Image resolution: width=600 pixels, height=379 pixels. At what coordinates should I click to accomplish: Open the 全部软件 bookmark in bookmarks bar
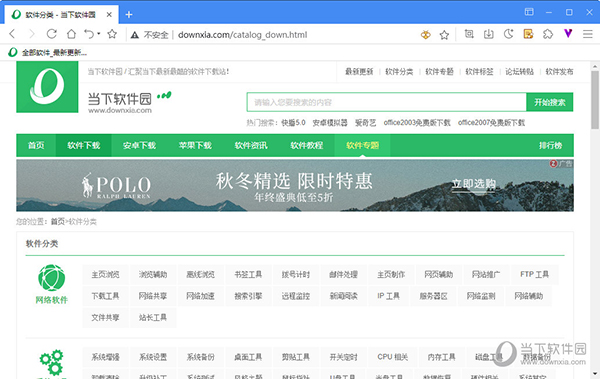(48, 52)
